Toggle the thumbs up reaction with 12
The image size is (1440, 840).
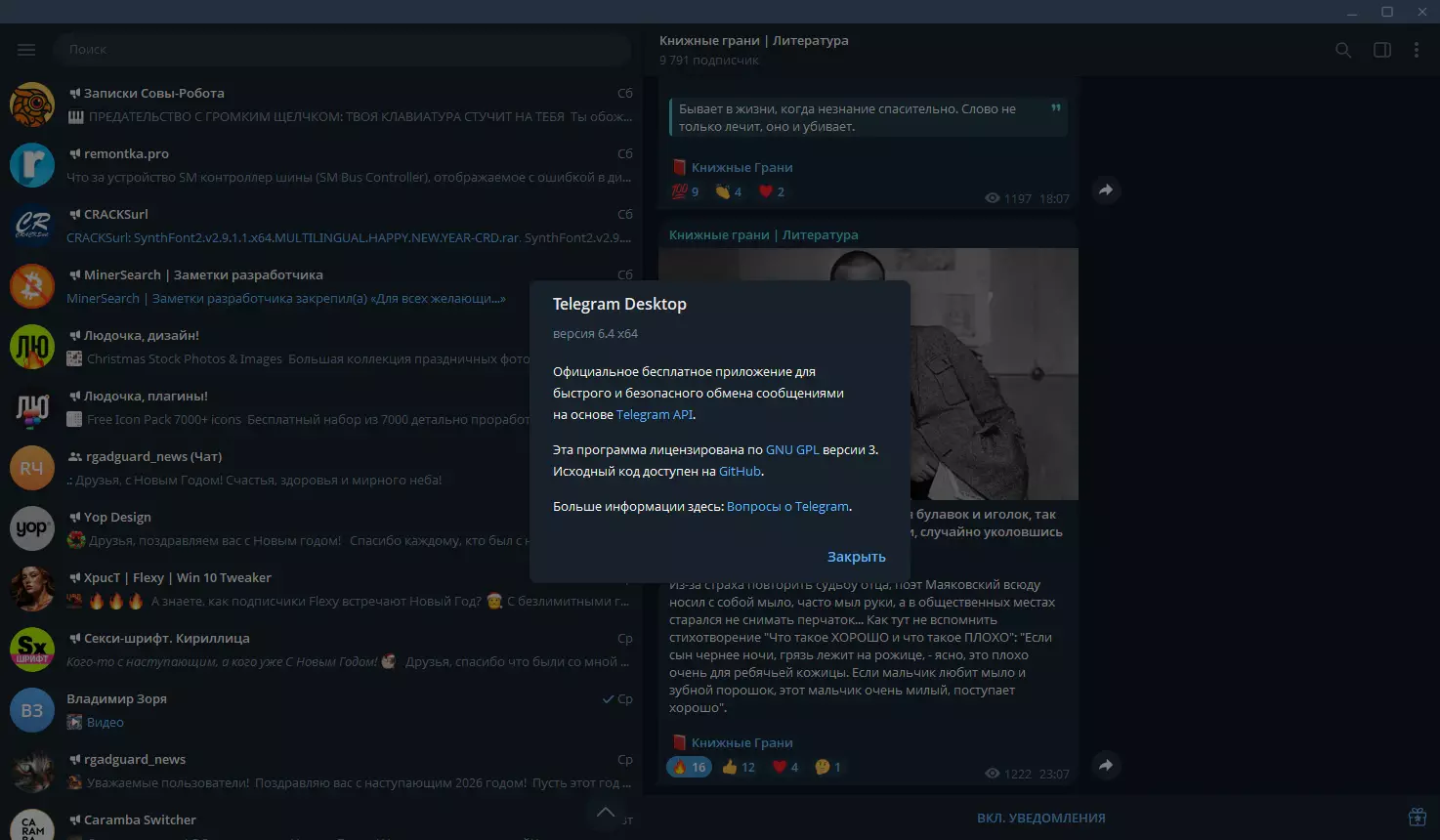click(739, 767)
